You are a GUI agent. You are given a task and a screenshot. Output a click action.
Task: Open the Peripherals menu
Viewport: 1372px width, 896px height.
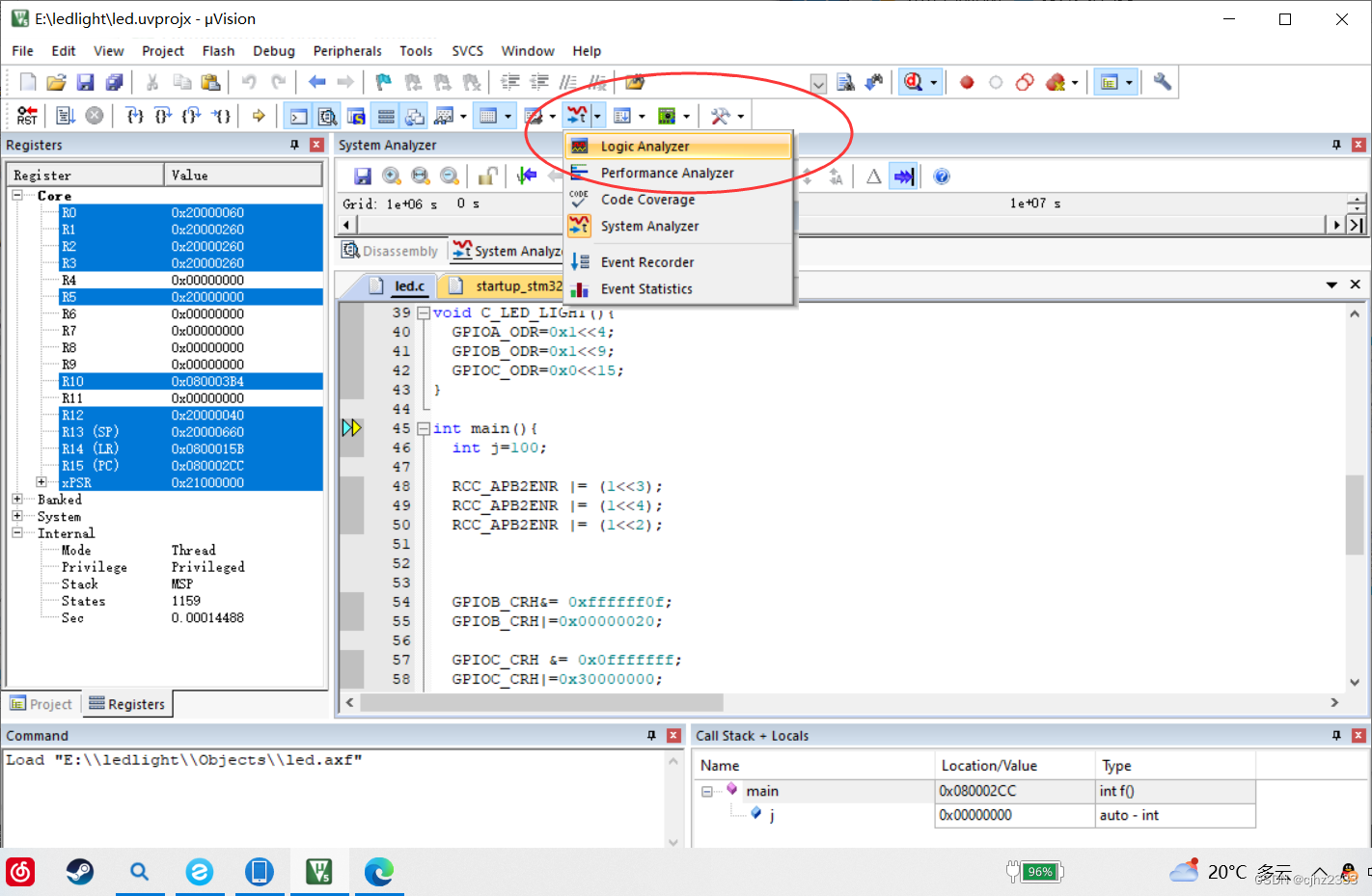click(x=347, y=51)
